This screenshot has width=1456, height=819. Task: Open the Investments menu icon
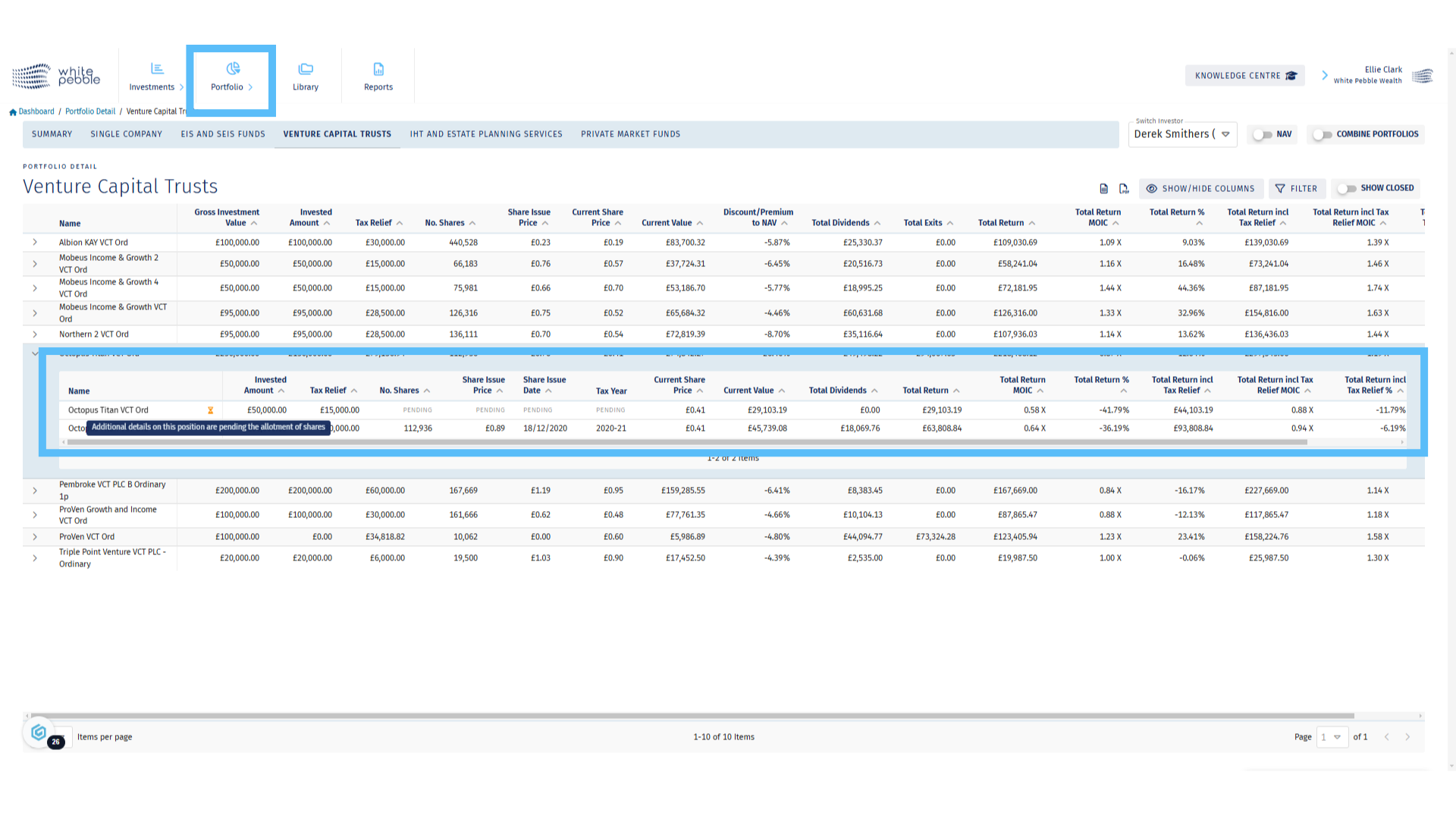tap(157, 69)
